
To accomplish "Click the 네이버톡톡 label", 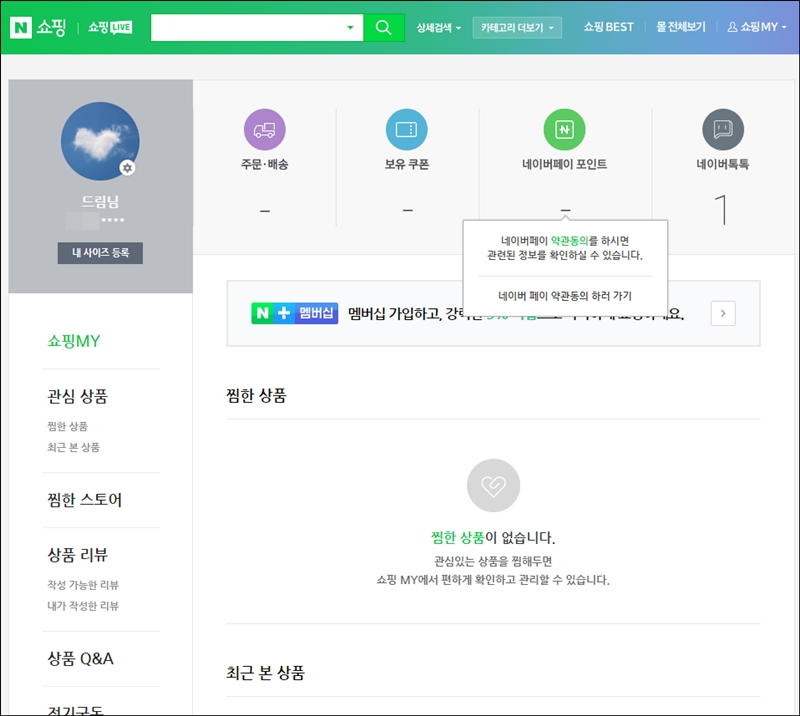I will (723, 164).
